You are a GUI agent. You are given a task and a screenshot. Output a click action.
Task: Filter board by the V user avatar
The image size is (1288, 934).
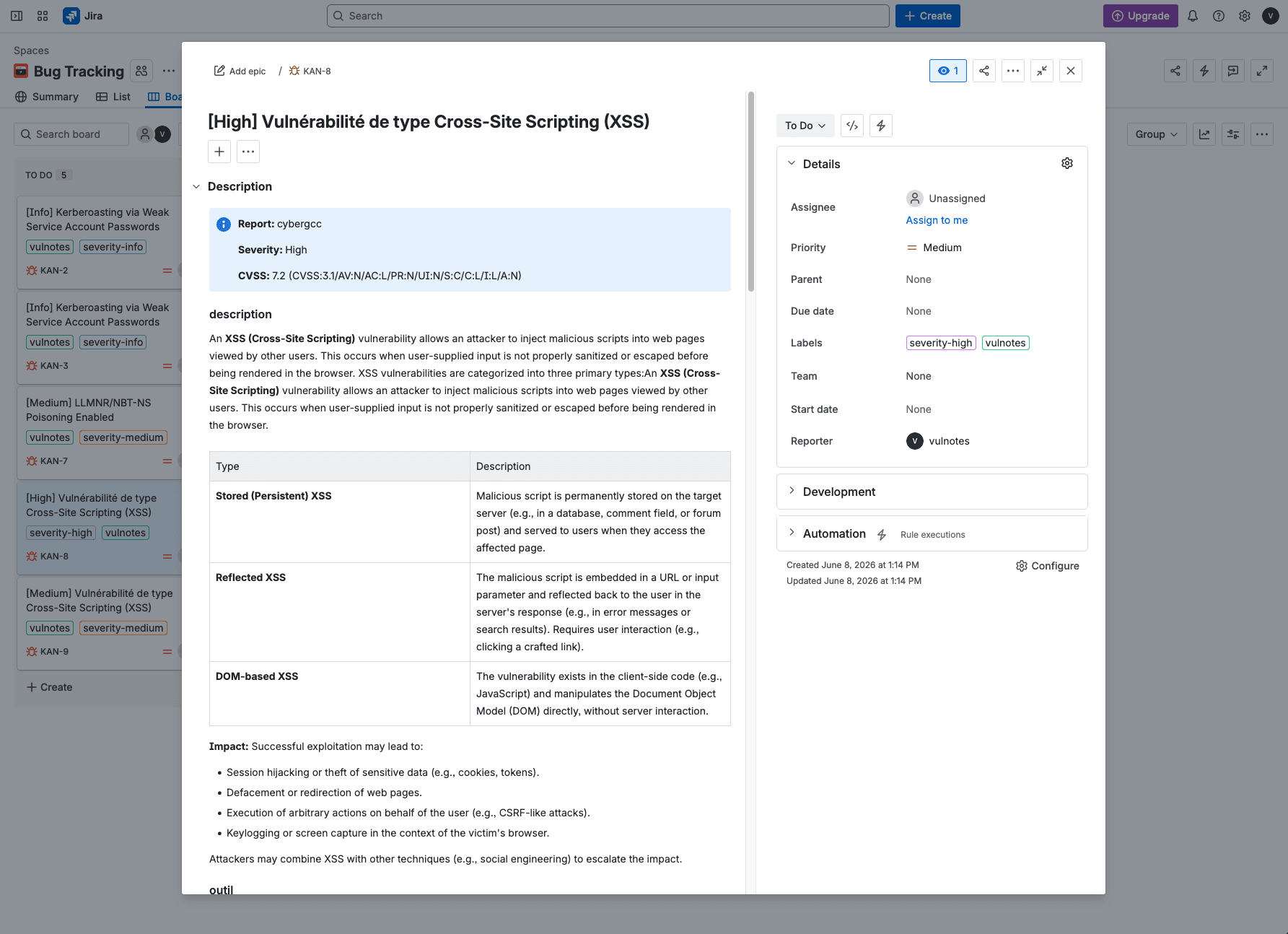pyautogui.click(x=163, y=134)
